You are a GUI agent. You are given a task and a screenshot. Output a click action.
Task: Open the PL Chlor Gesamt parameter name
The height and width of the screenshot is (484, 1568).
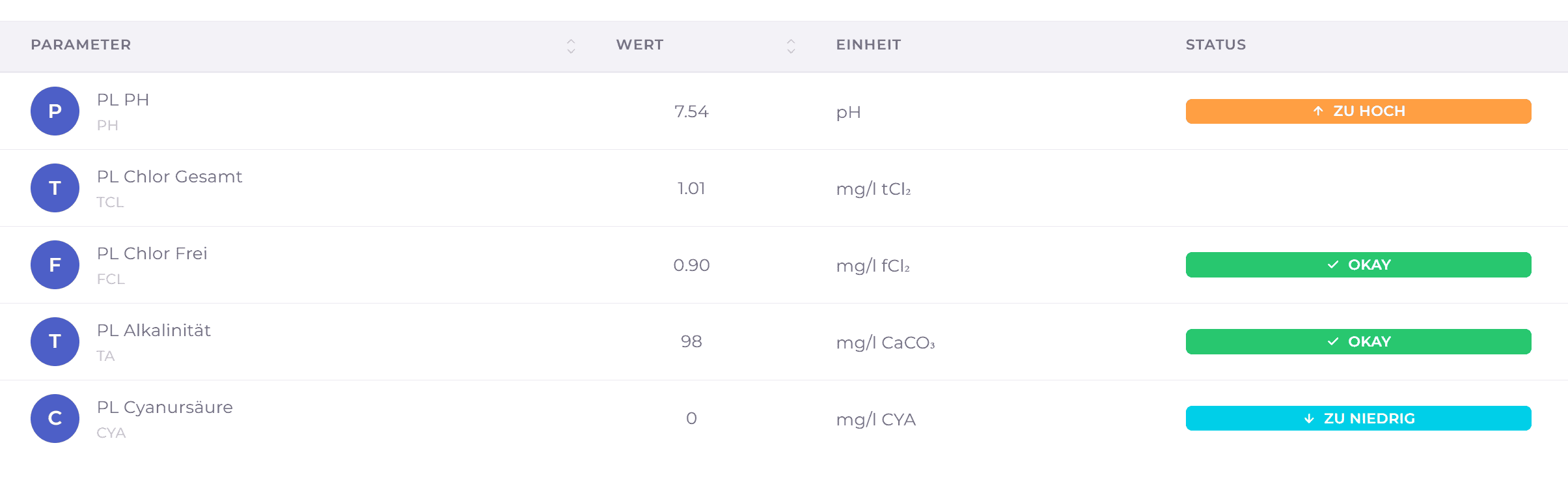click(169, 177)
